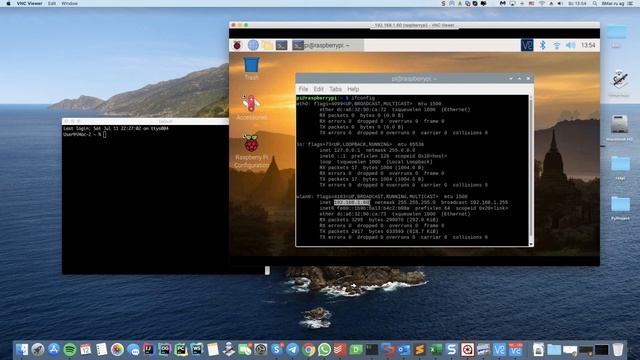The image size is (640, 360).
Task: Open Sublime Text from the Dock
Action: point(420,349)
